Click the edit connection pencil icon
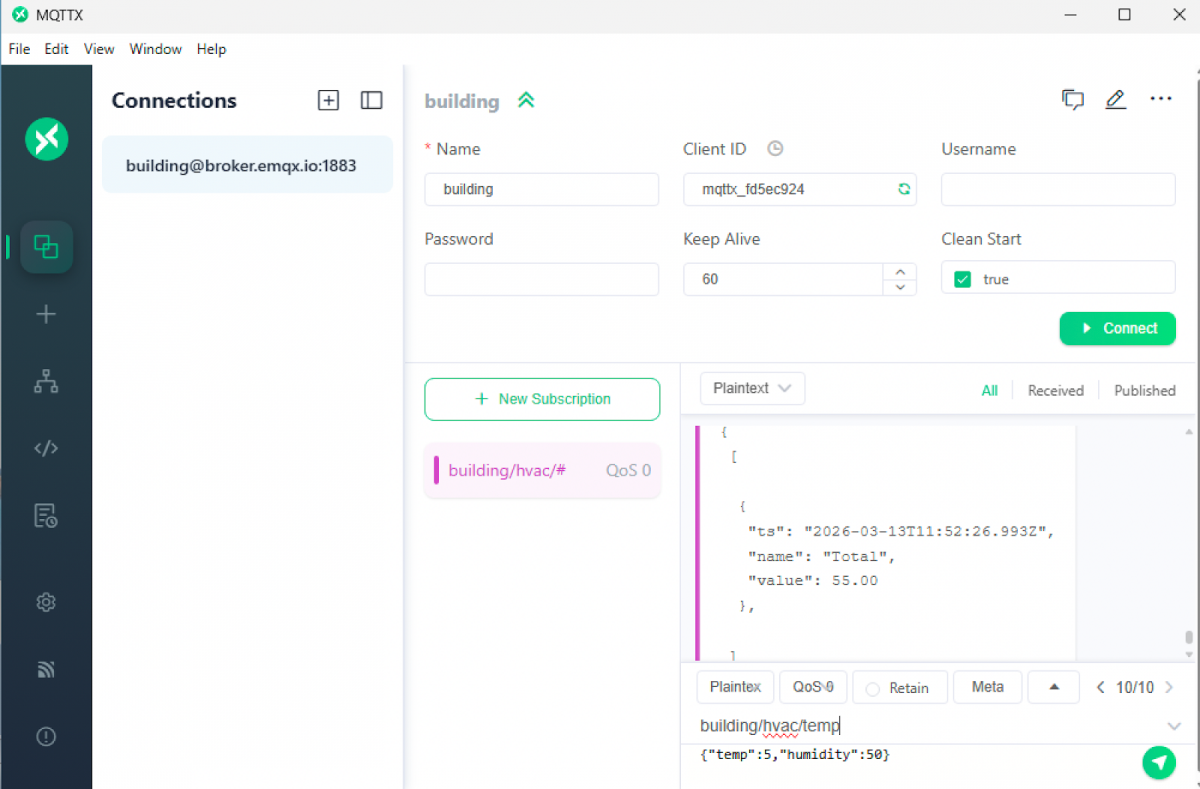 click(x=1115, y=99)
